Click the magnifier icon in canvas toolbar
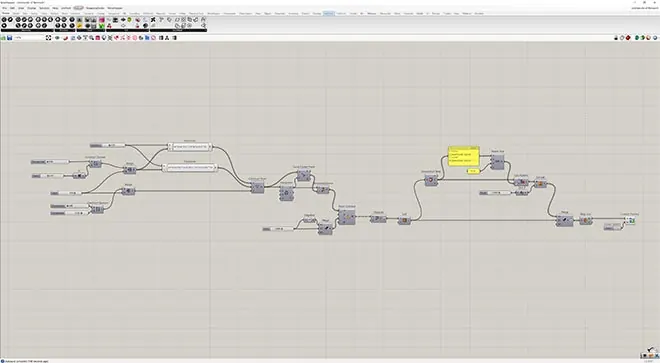The height and width of the screenshot is (363, 660). point(91,38)
